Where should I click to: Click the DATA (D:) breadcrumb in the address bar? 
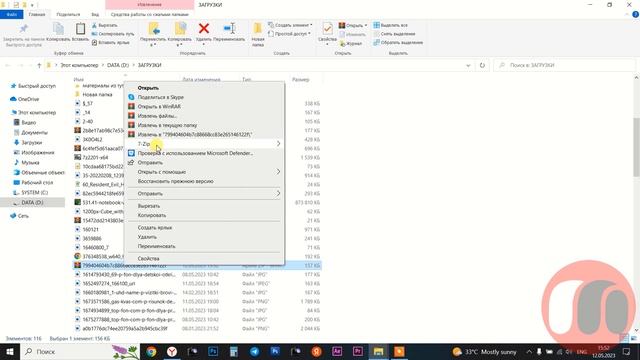point(118,65)
